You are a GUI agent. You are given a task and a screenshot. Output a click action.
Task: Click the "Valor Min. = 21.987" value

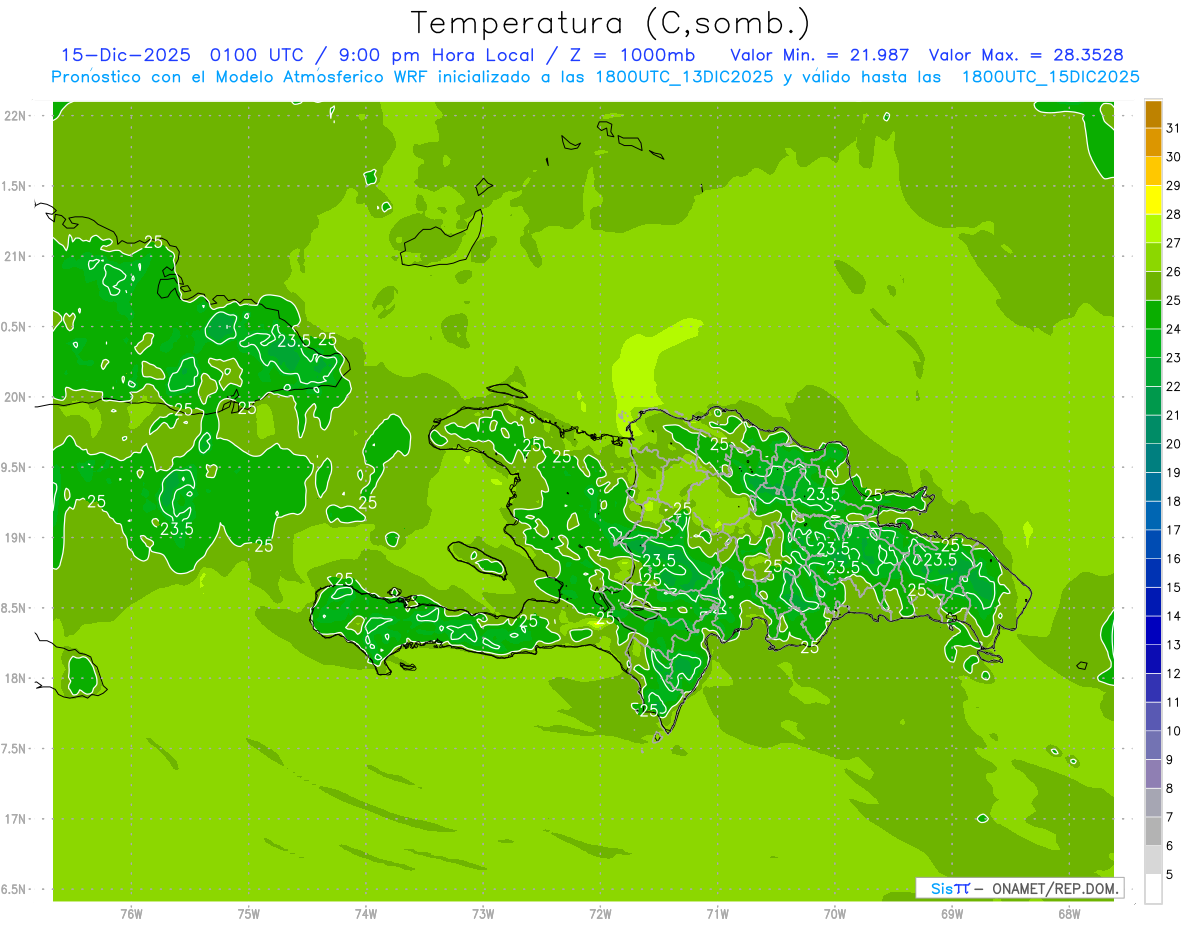tap(820, 55)
